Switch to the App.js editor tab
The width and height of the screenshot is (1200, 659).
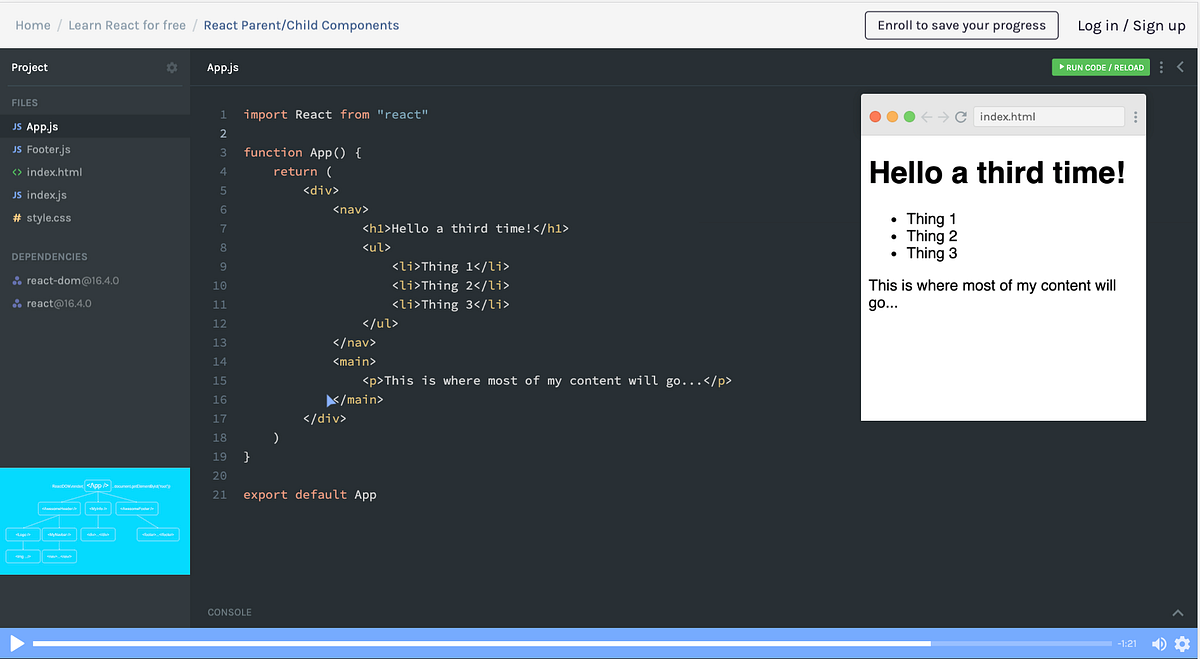pyautogui.click(x=222, y=67)
